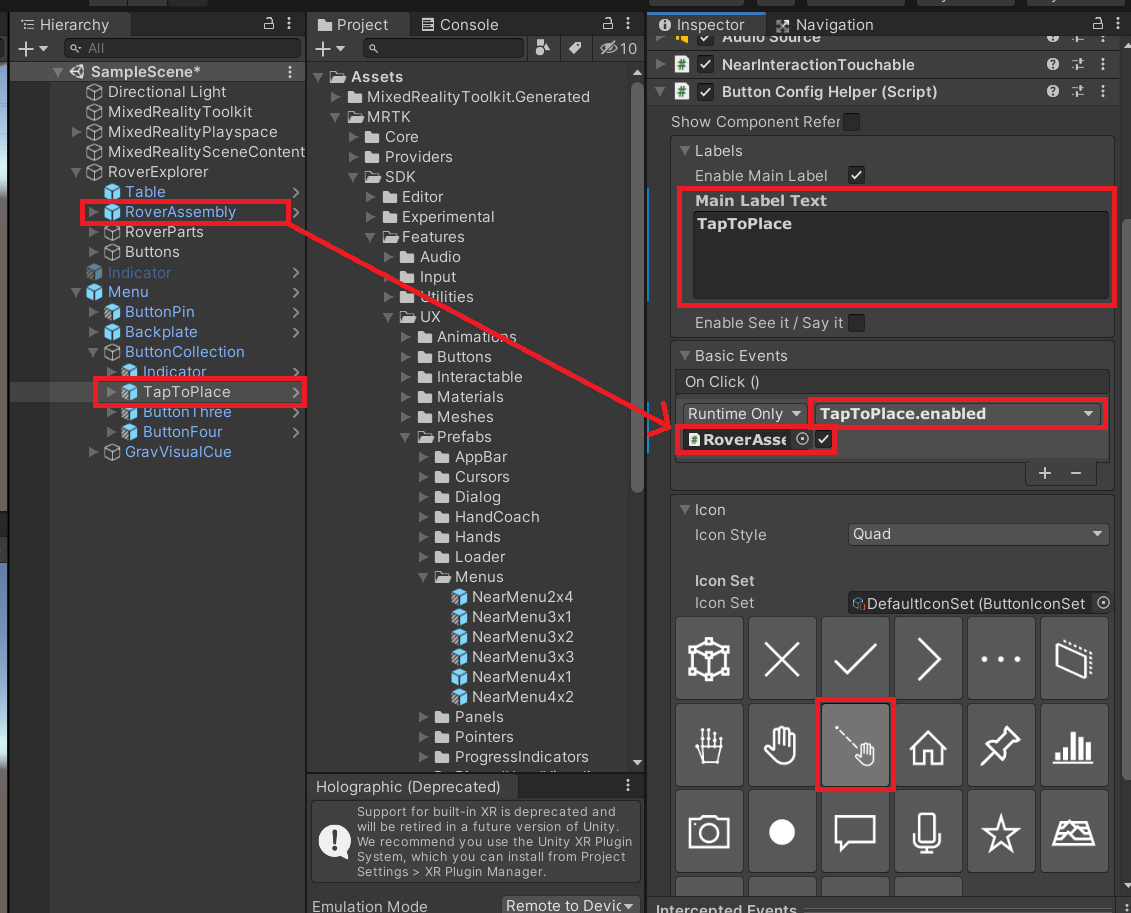Pick the checkmark icon tile

(x=855, y=658)
